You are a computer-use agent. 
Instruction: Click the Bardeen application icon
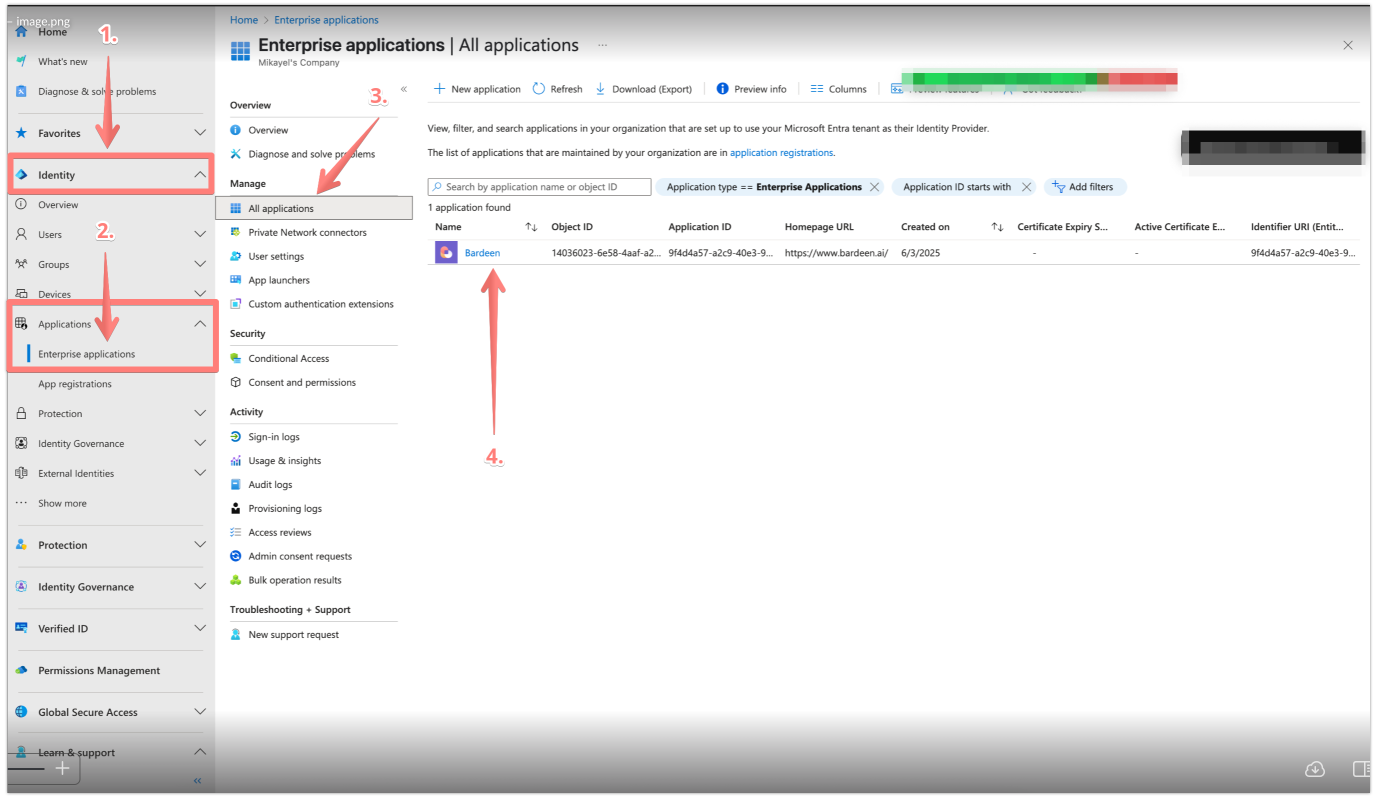(446, 253)
